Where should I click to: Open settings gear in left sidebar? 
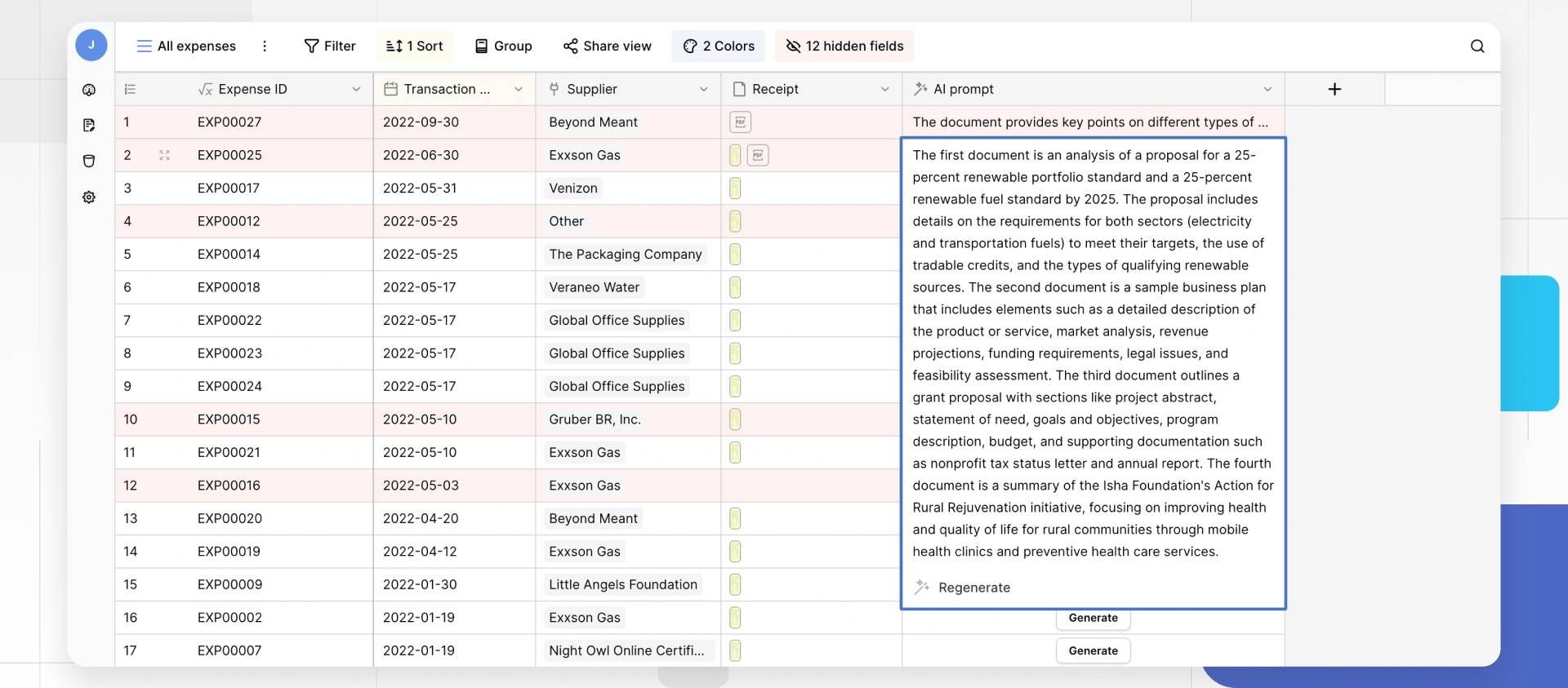point(89,198)
